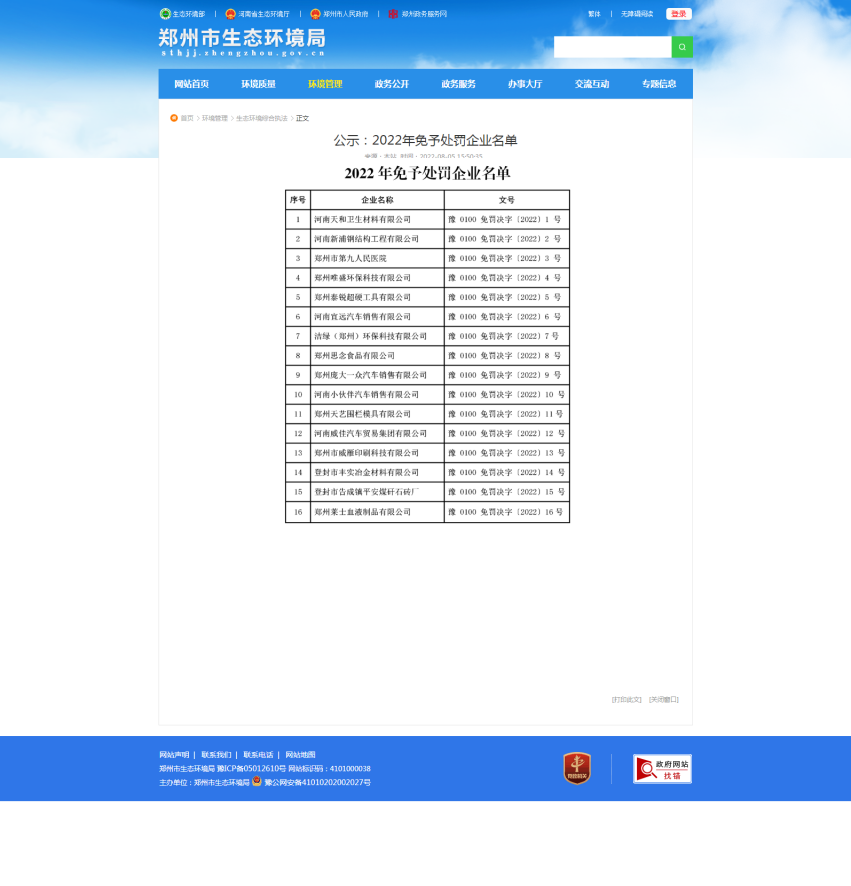This screenshot has width=851, height=886.
Task: Click the 郑州庞大一众汽车销售有限公司 cell
Action: tap(377, 375)
